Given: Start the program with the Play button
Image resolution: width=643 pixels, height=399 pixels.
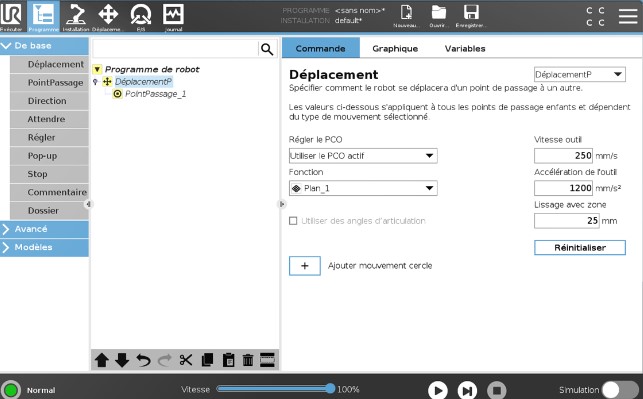Looking at the screenshot, I should click(438, 390).
